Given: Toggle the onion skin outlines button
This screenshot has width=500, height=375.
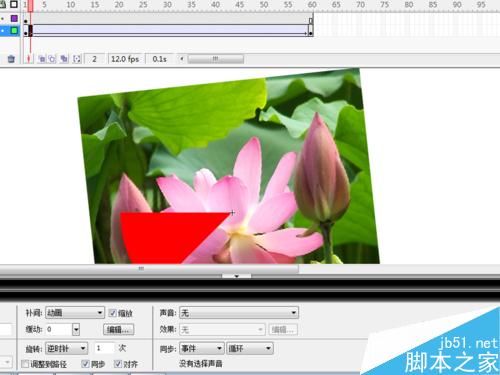Looking at the screenshot, I should coord(52,59).
